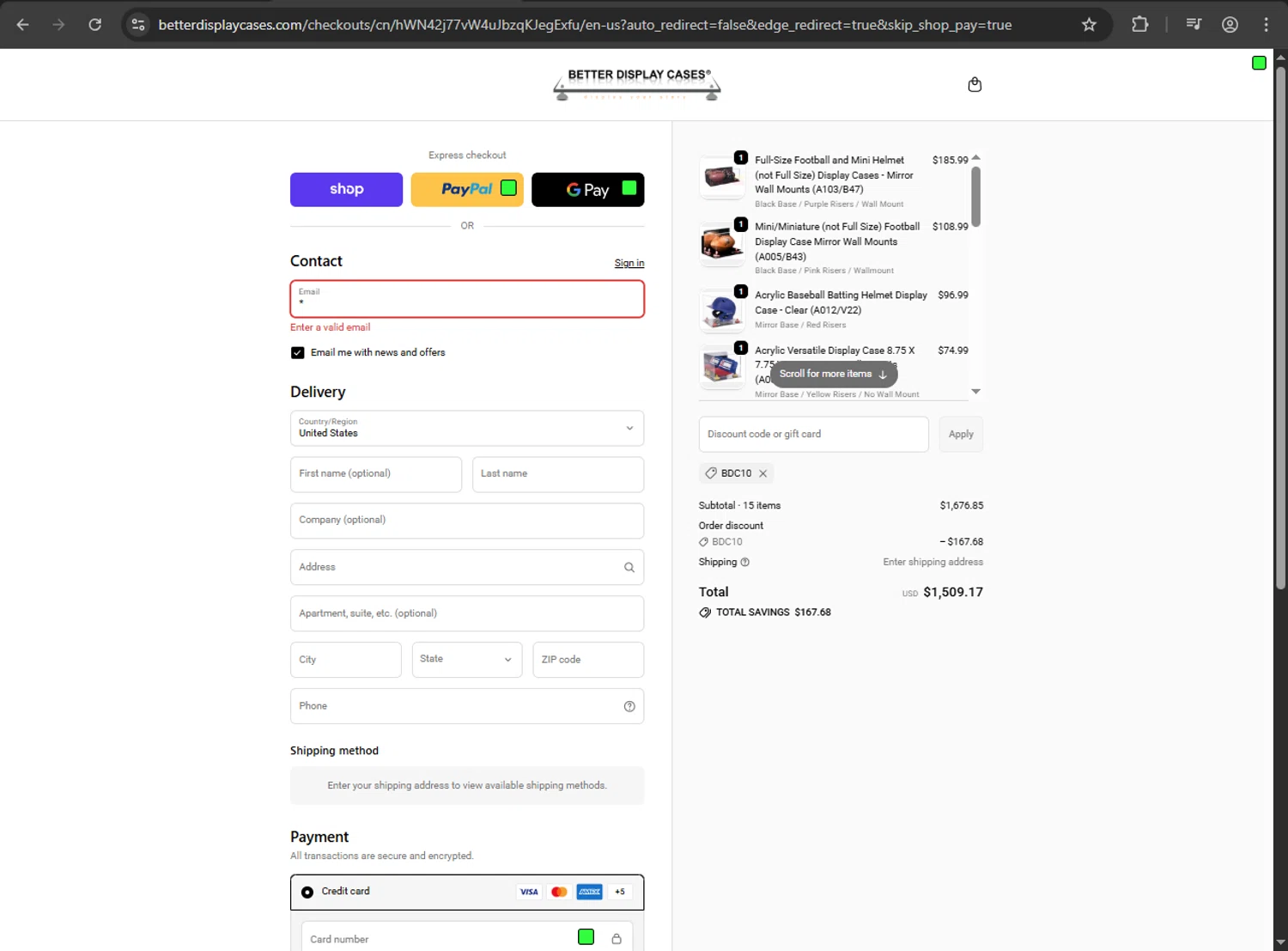Click the order list scroll up arrow

coord(975,158)
